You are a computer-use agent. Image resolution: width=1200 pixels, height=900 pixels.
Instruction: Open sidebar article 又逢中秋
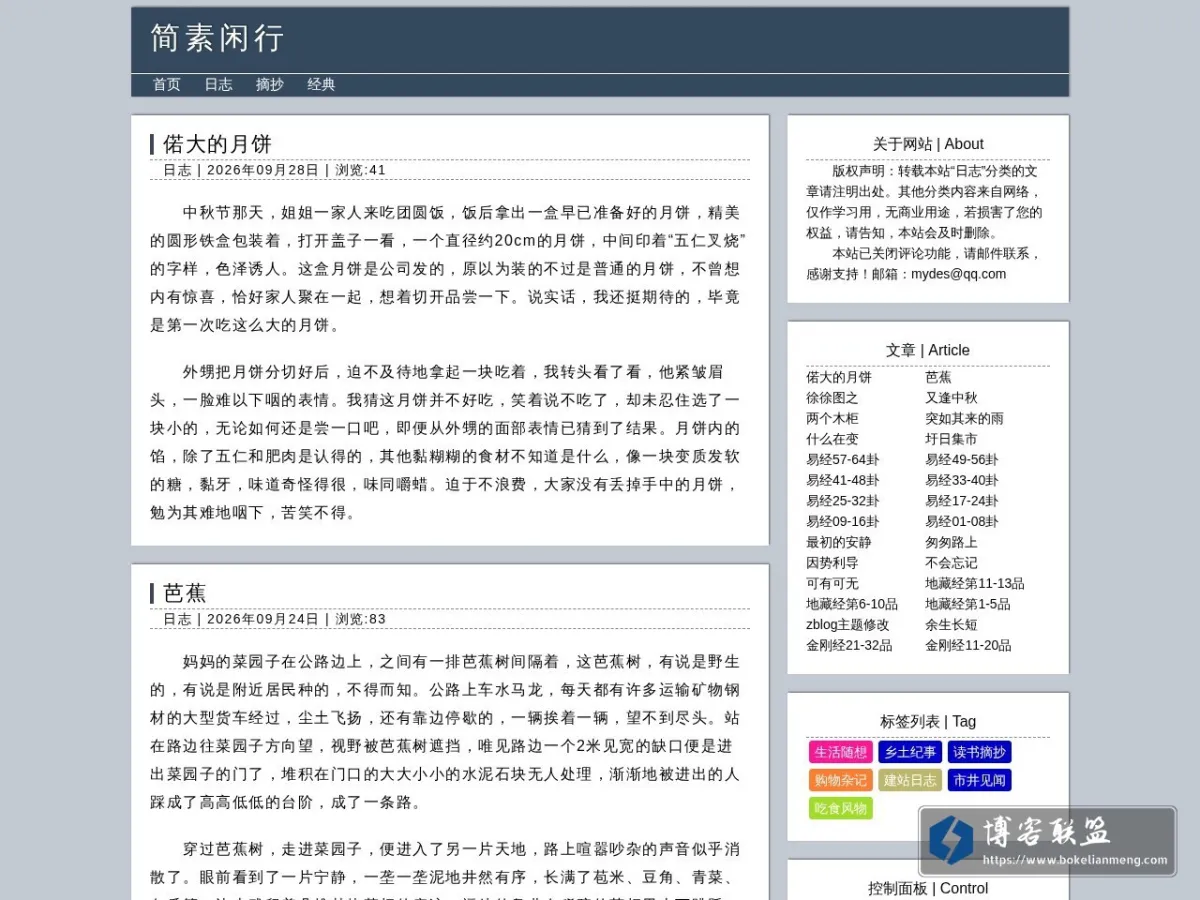pos(951,398)
